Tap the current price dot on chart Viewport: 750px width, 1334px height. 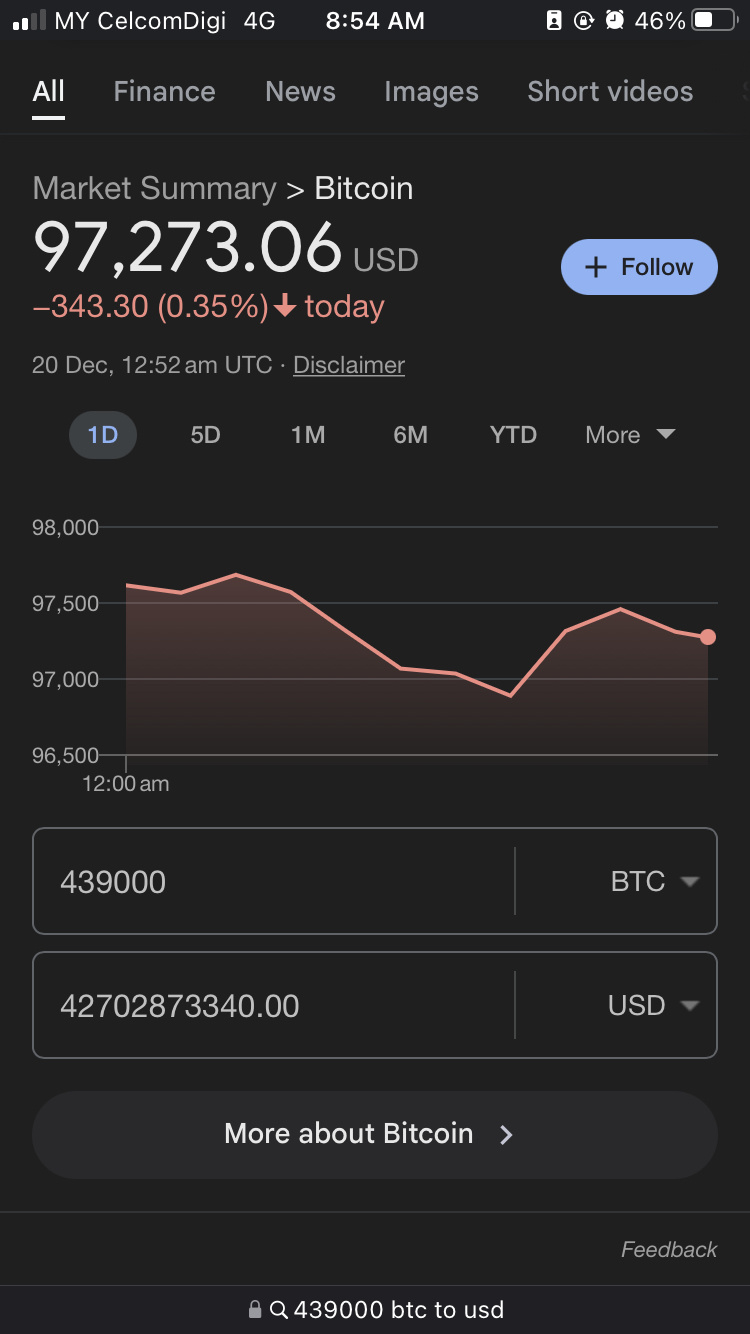pos(708,637)
